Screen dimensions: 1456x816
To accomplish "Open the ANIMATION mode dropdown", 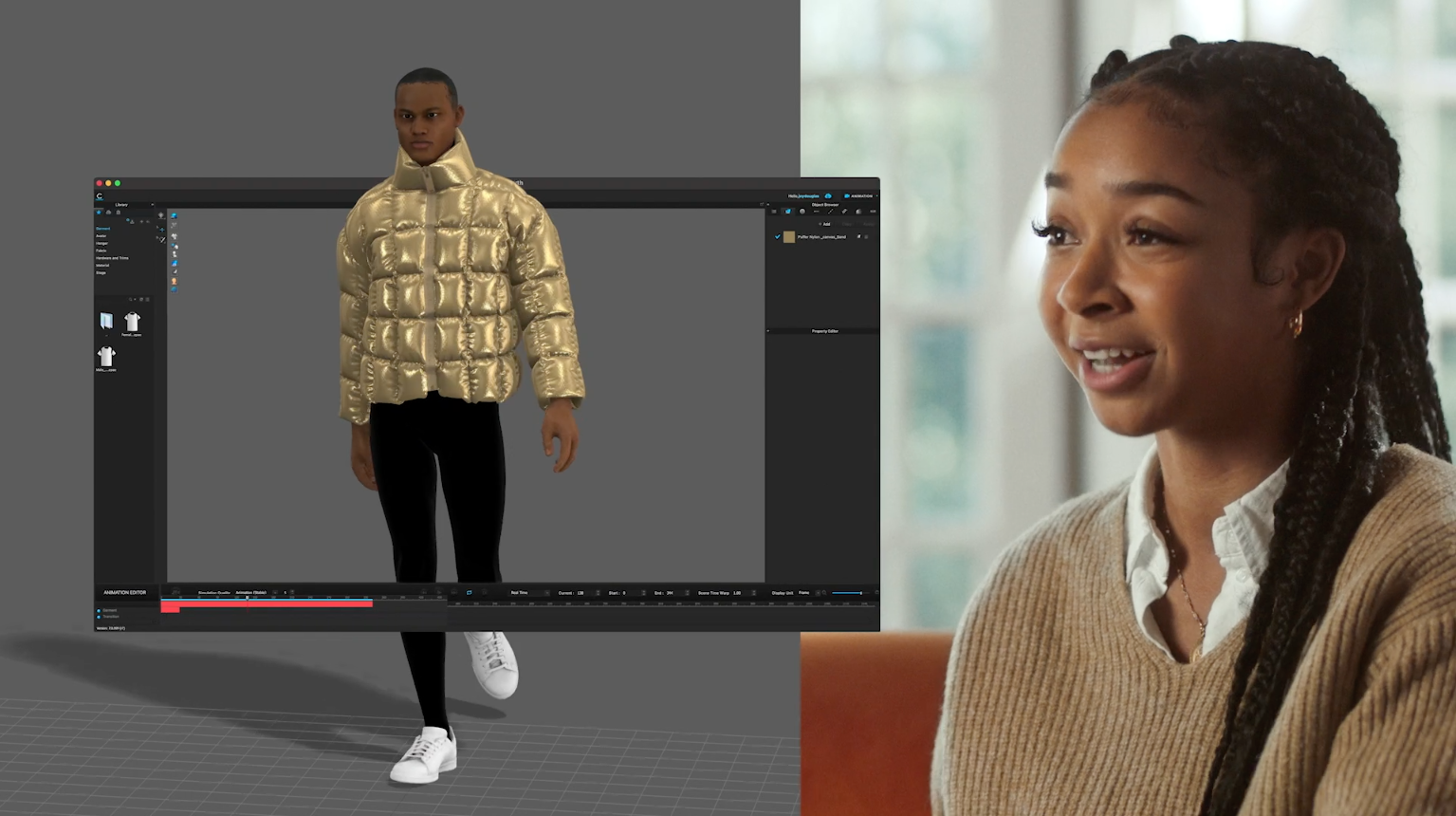I will 861,196.
